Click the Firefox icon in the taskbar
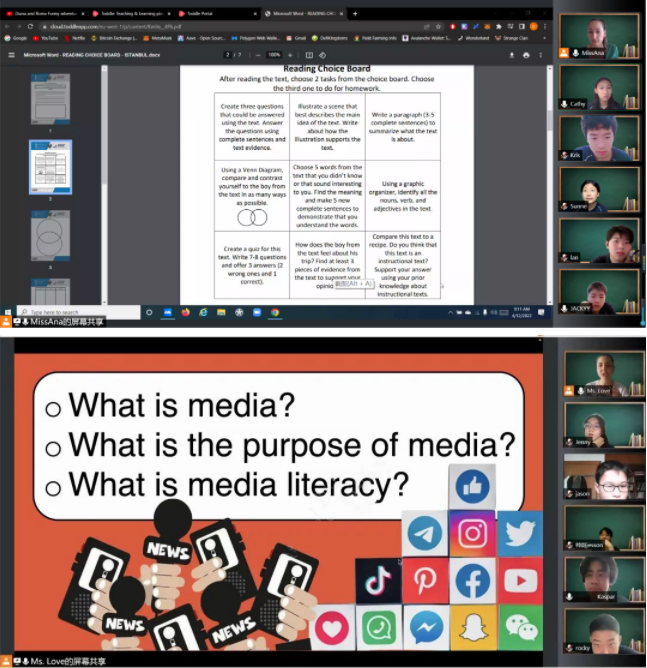 [x=185, y=312]
